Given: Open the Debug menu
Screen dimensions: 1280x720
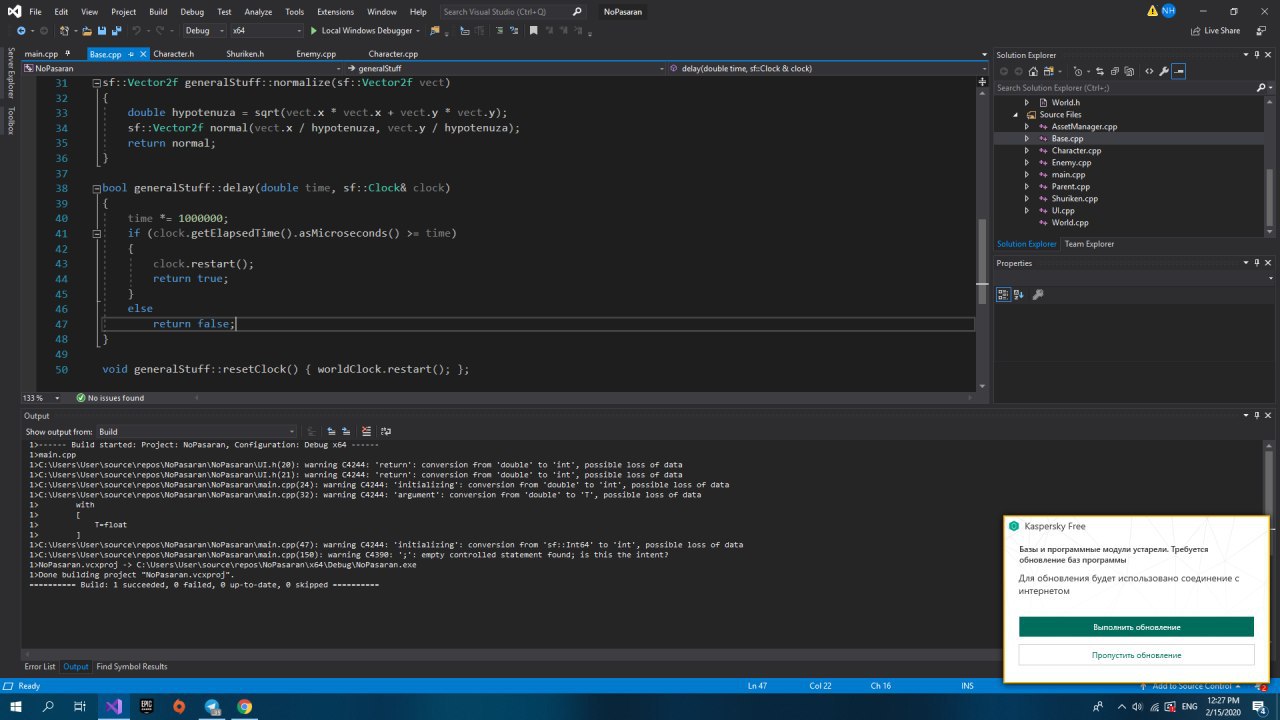Looking at the screenshot, I should 192,12.
